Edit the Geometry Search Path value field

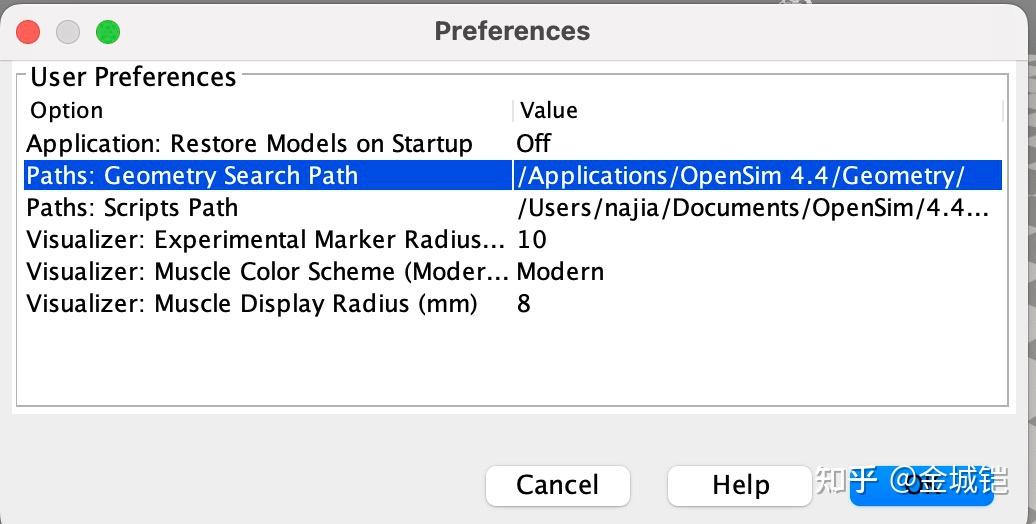[740, 176]
